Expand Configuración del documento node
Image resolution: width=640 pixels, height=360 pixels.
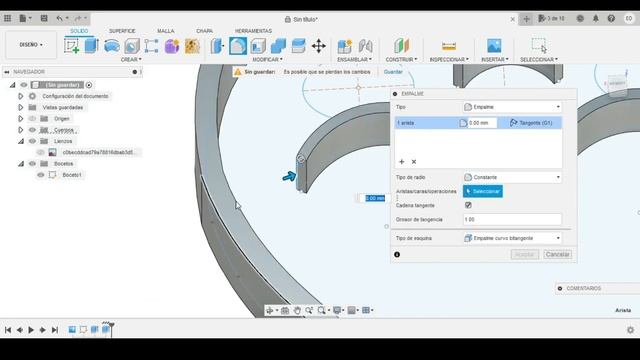click(20, 96)
